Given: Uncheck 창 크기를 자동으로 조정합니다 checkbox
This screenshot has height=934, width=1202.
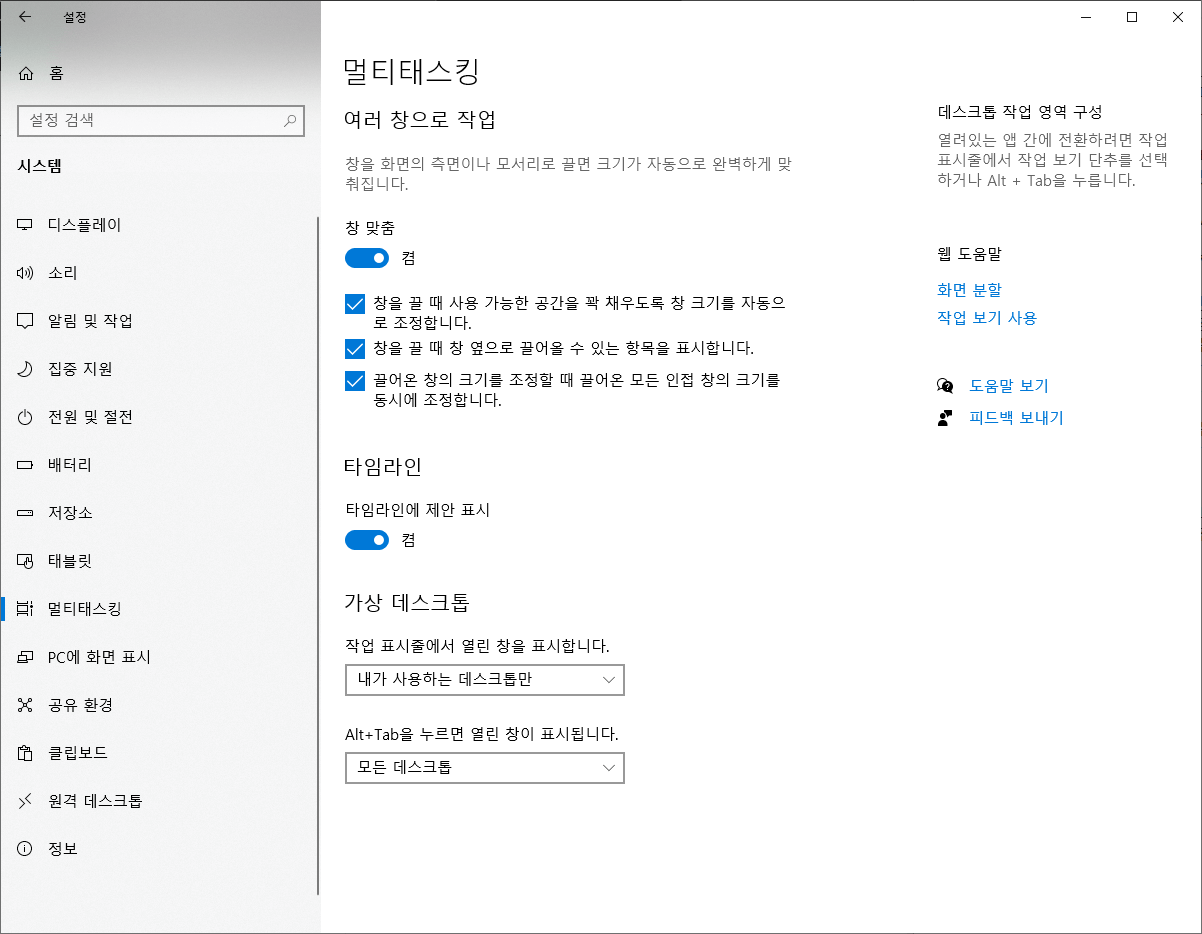Looking at the screenshot, I should click(354, 304).
